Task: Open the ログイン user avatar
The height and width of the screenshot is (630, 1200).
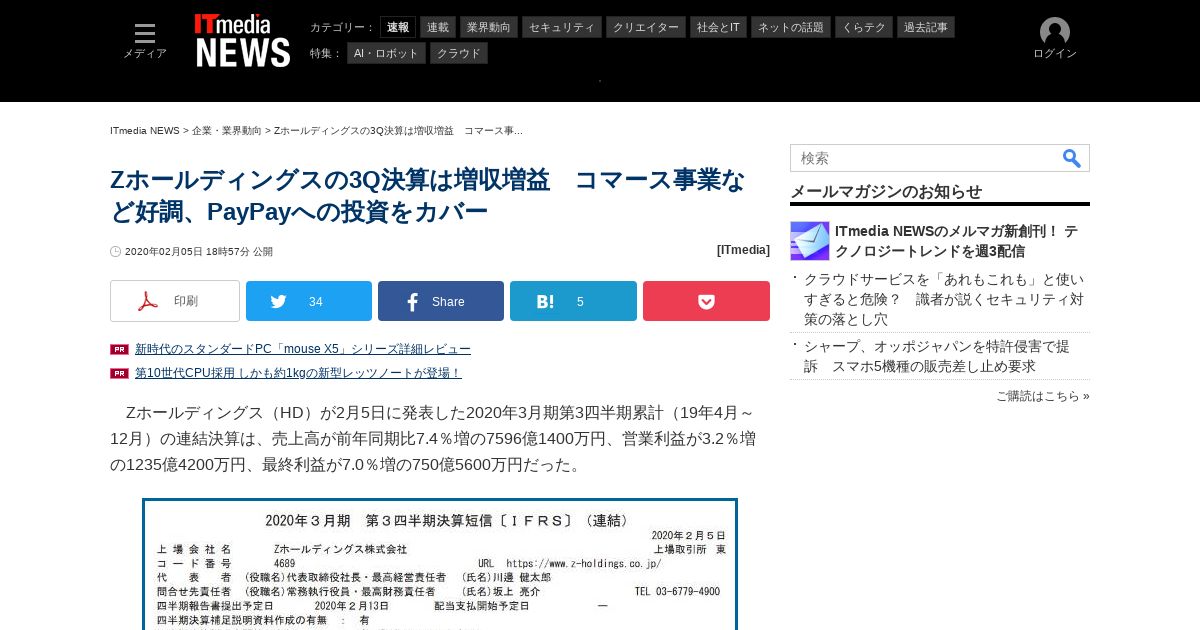Action: pos(1055,39)
